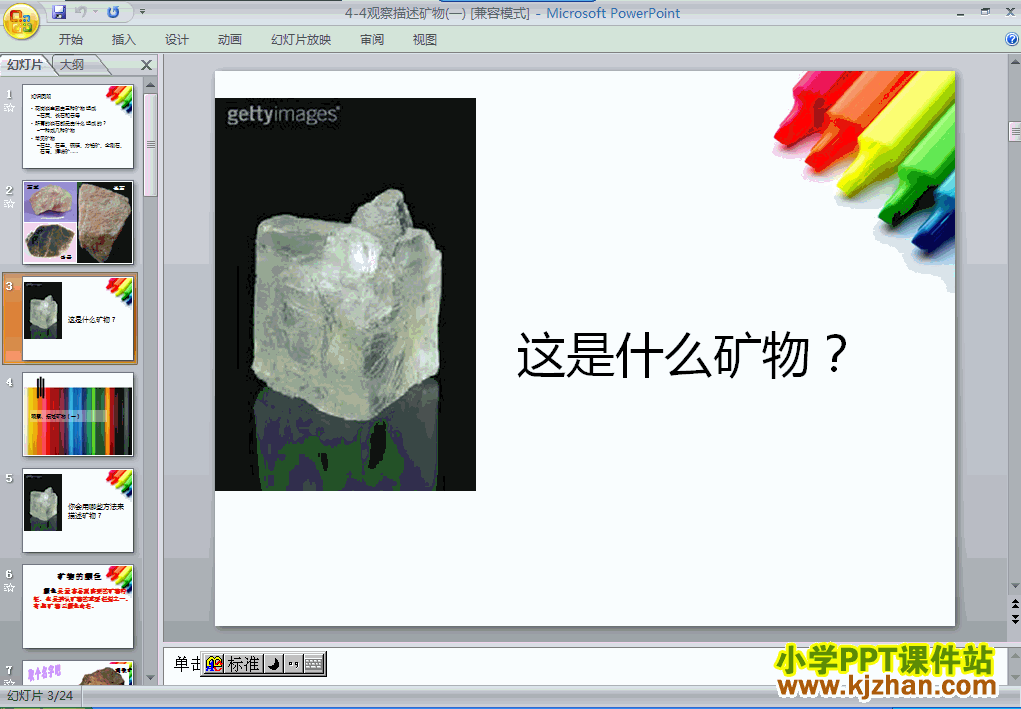Screen dimensions: 1021x709
Task: Click the thumbnail pane scrollbar thumb
Action: tap(150, 145)
